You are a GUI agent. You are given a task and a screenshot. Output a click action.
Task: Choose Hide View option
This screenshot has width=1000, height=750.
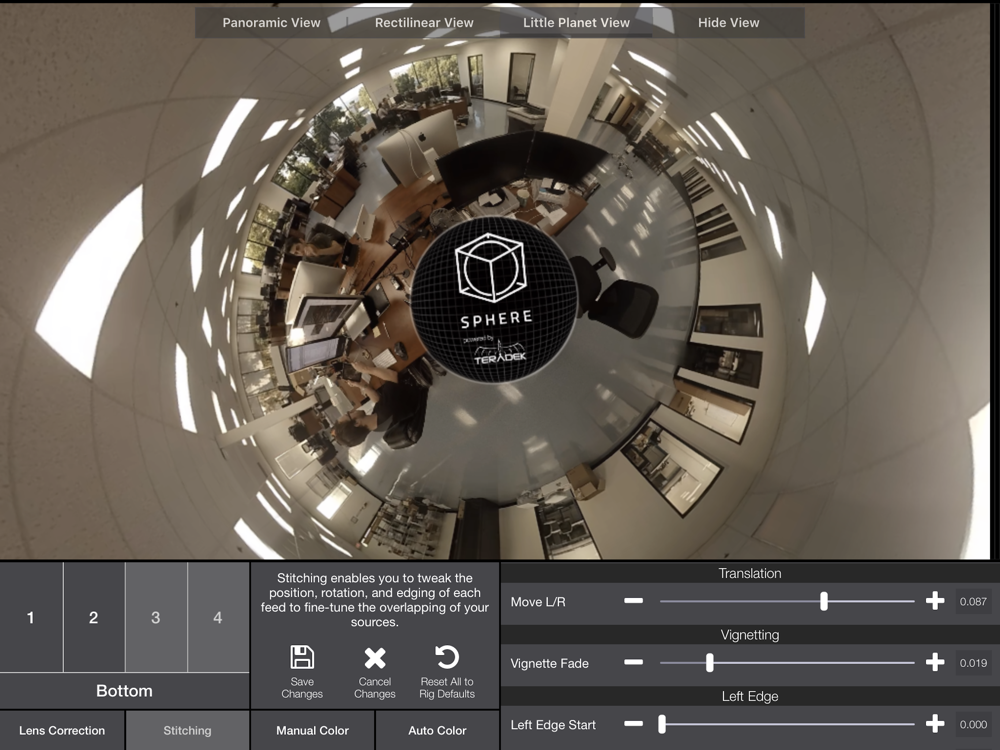pos(728,22)
